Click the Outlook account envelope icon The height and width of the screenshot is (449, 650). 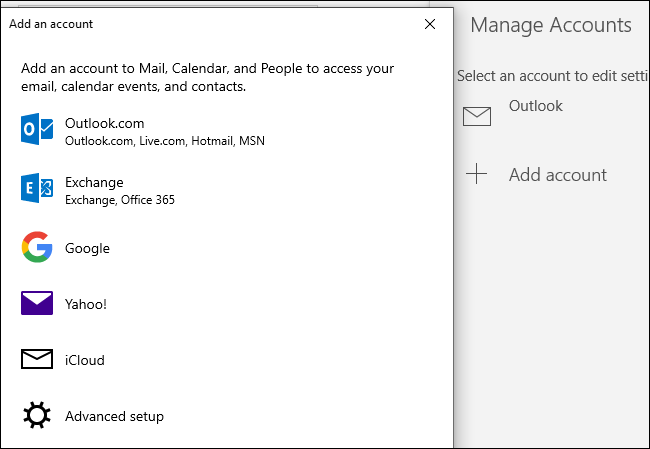pyautogui.click(x=477, y=116)
